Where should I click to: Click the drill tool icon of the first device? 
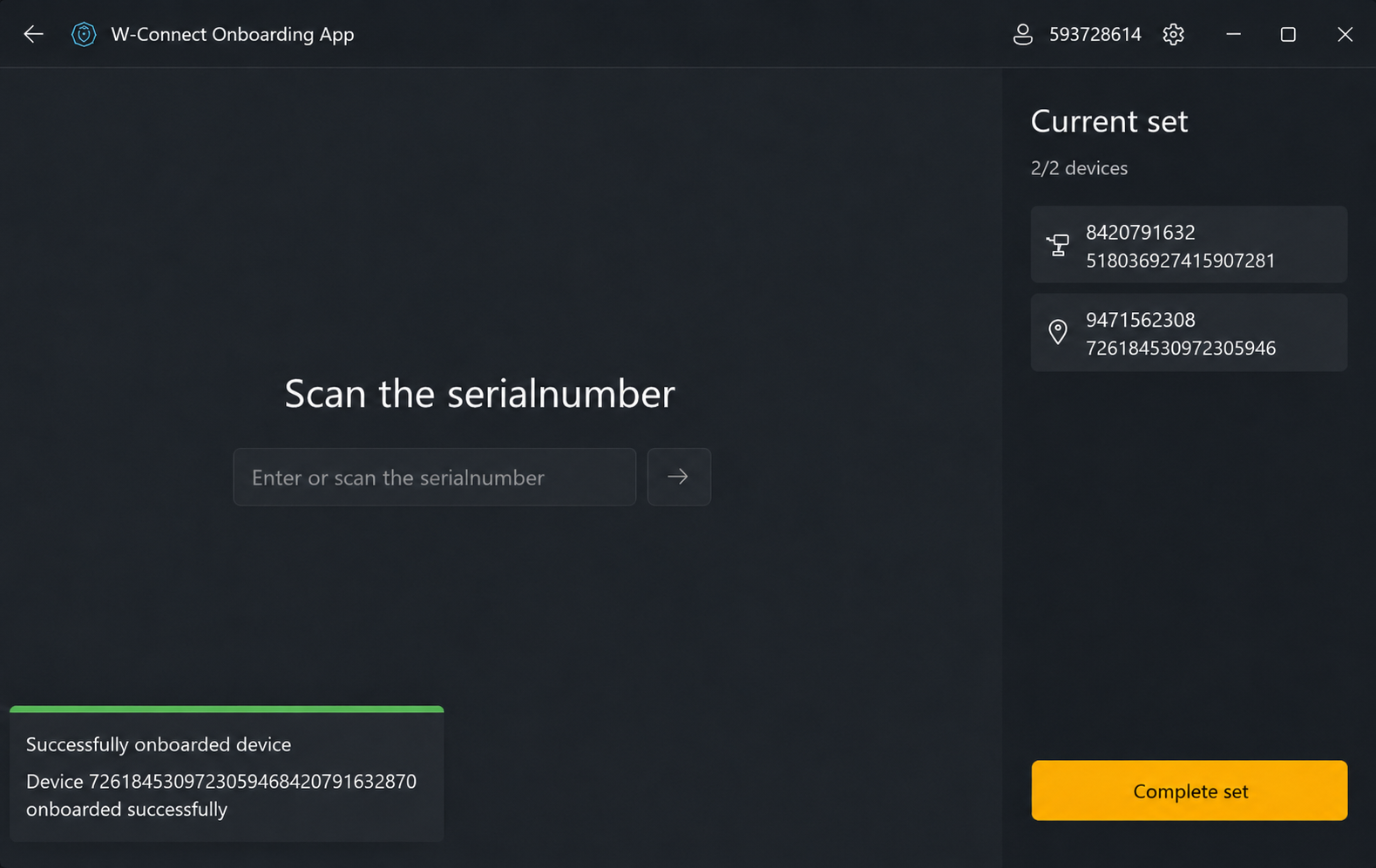coord(1058,245)
